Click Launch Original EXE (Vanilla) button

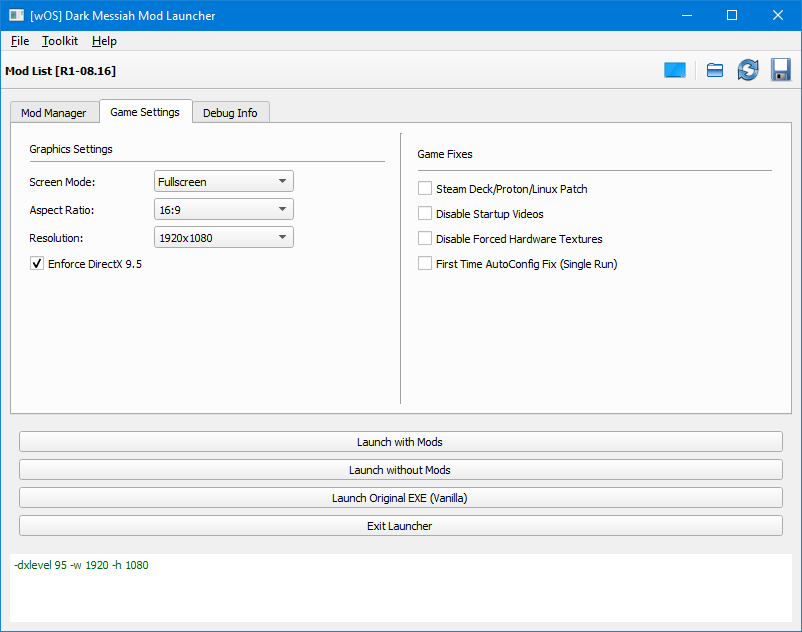pos(400,498)
